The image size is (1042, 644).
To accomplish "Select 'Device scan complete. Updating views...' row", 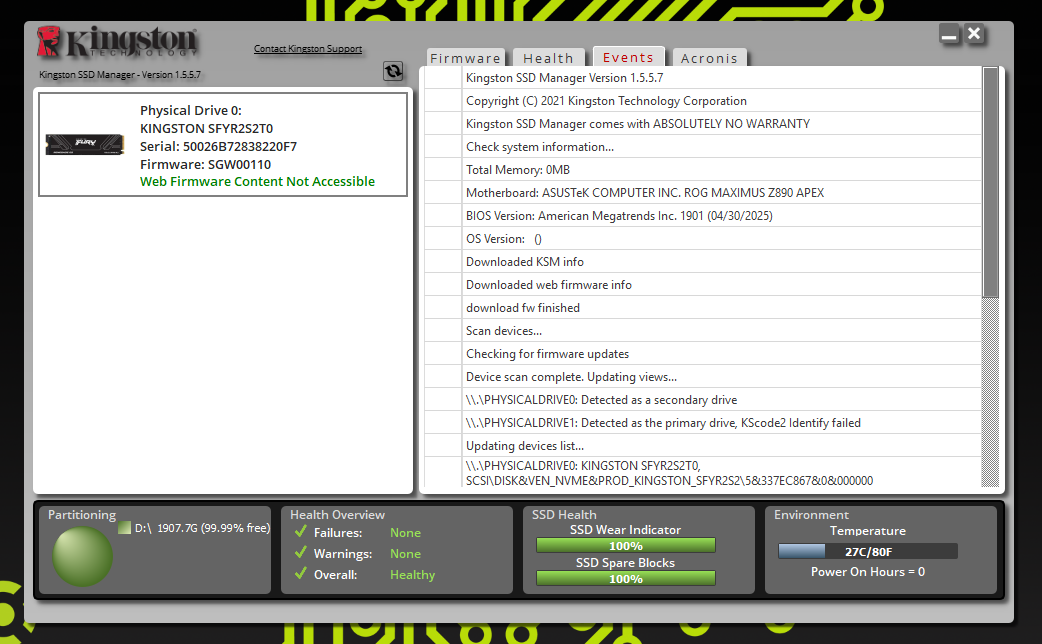I will click(703, 377).
